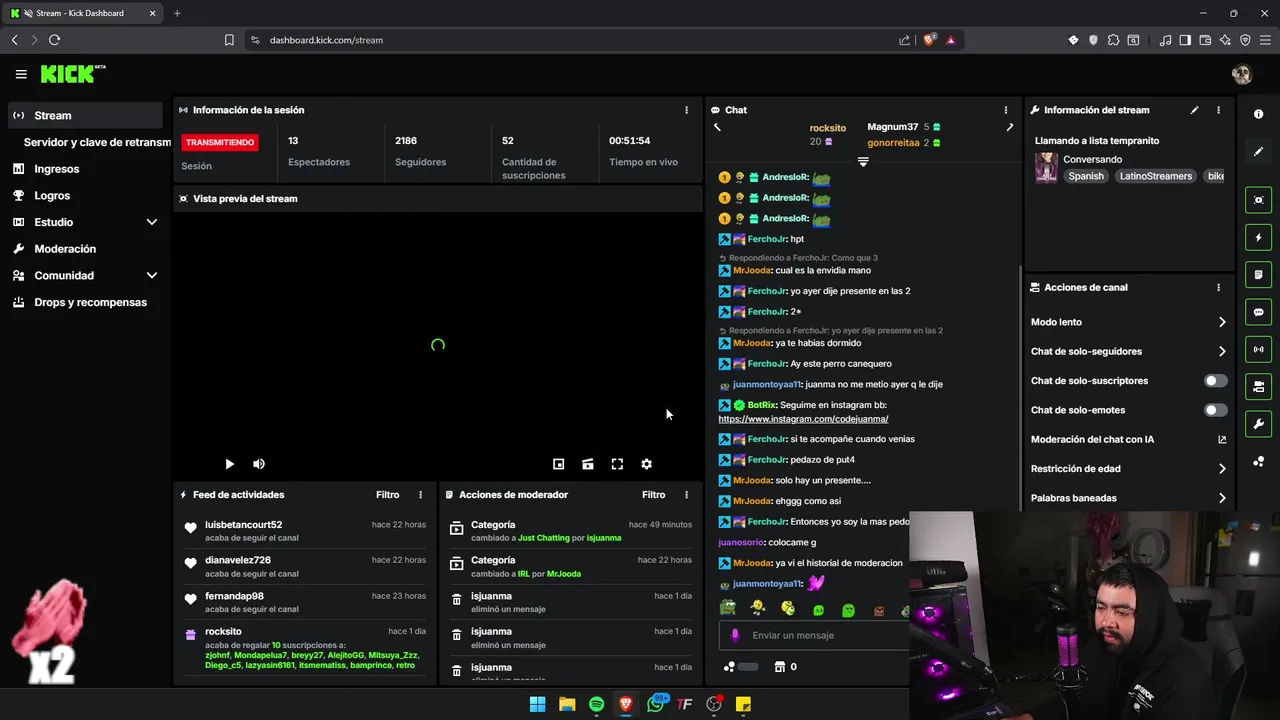This screenshot has width=1280, height=720.
Task: Expand Palabras baneadas setting
Action: (1129, 498)
